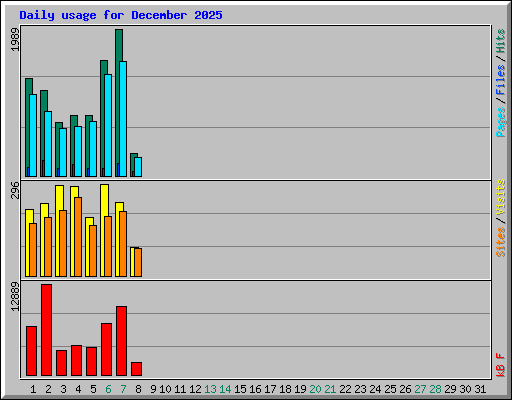
Task: Click the axis value '12889'
Action: point(15,297)
